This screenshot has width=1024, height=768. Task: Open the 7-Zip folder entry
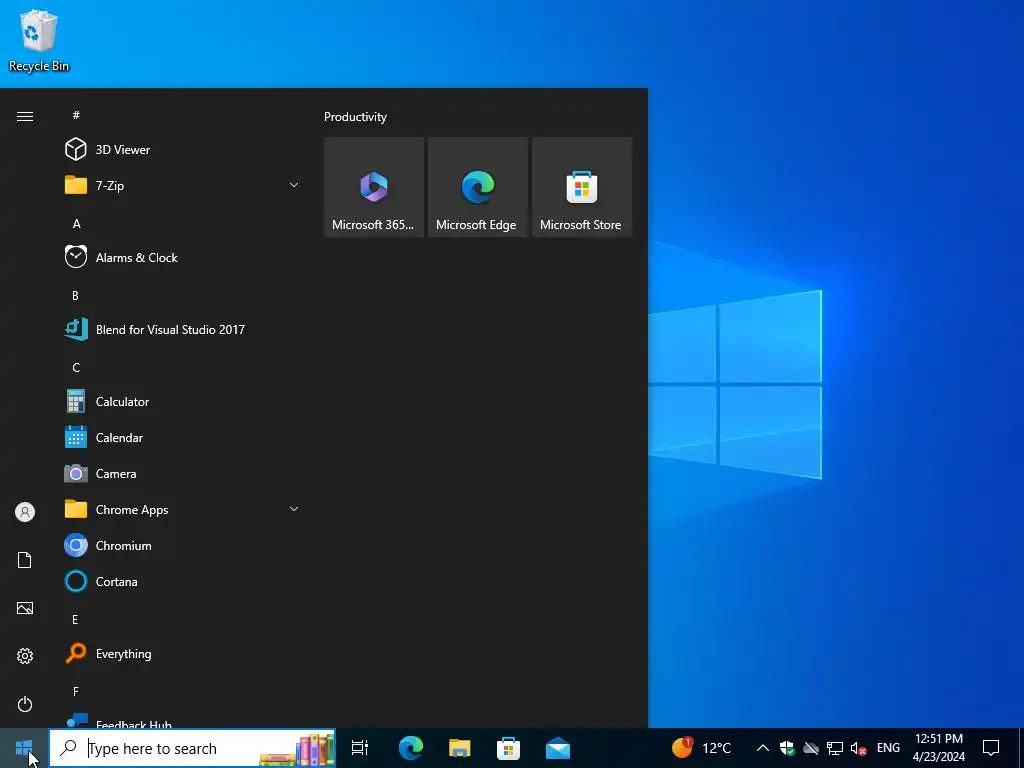click(183, 185)
